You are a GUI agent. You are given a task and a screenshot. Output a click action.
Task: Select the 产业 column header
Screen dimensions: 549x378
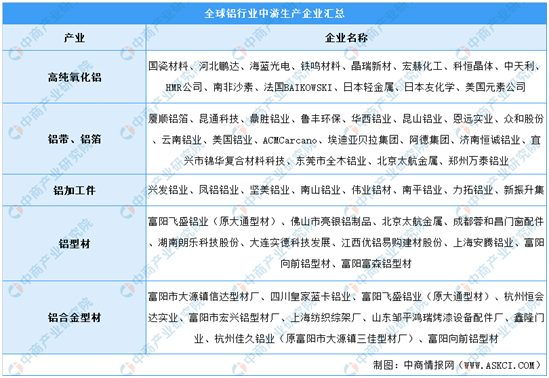74,37
